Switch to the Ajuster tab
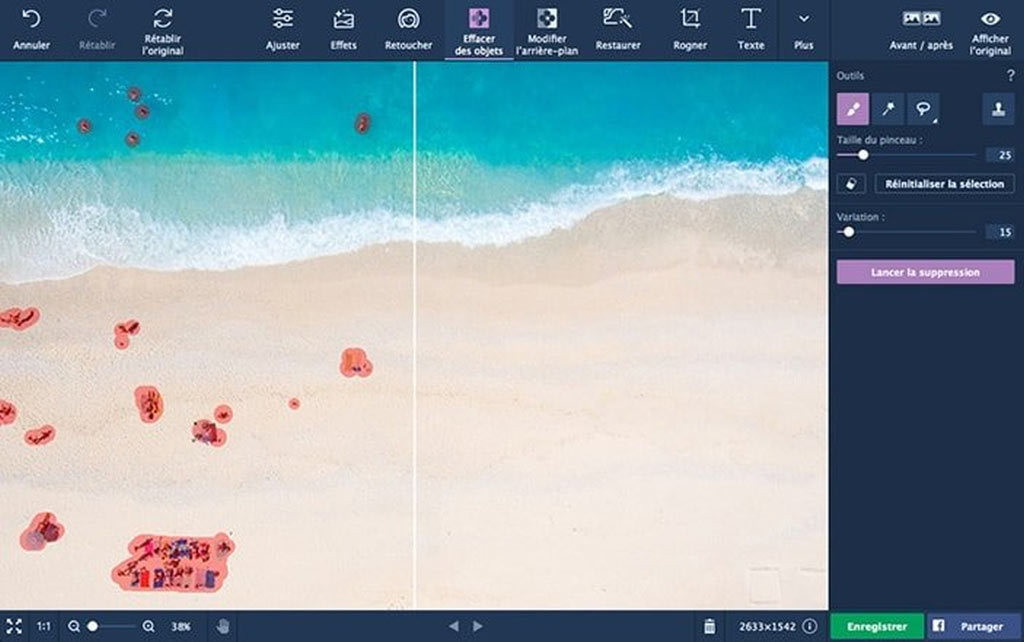The image size is (1024, 642). click(x=283, y=29)
